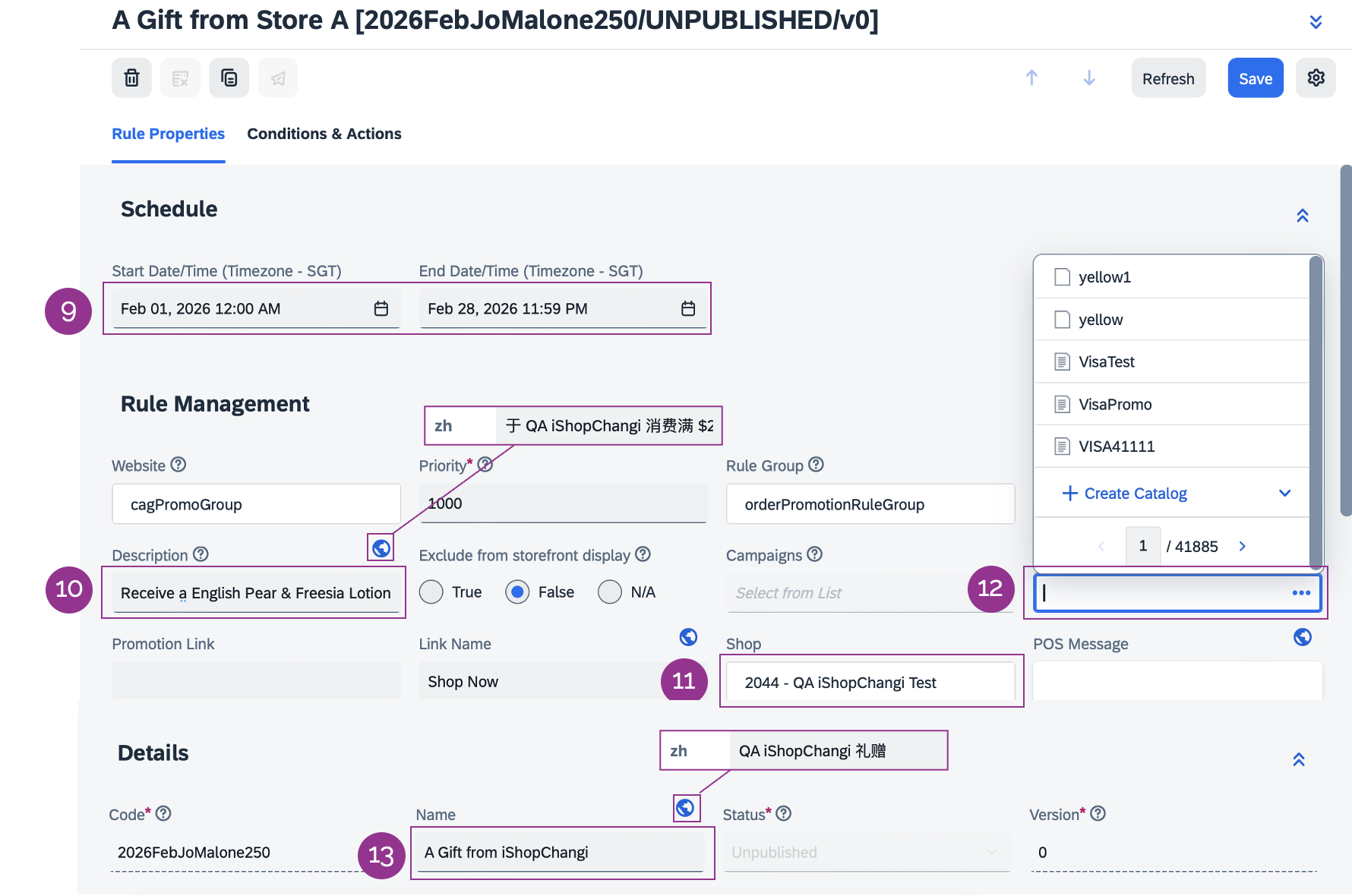This screenshot has width=1352, height=896.
Task: Click the globe localization icon for Name
Action: 685,808
